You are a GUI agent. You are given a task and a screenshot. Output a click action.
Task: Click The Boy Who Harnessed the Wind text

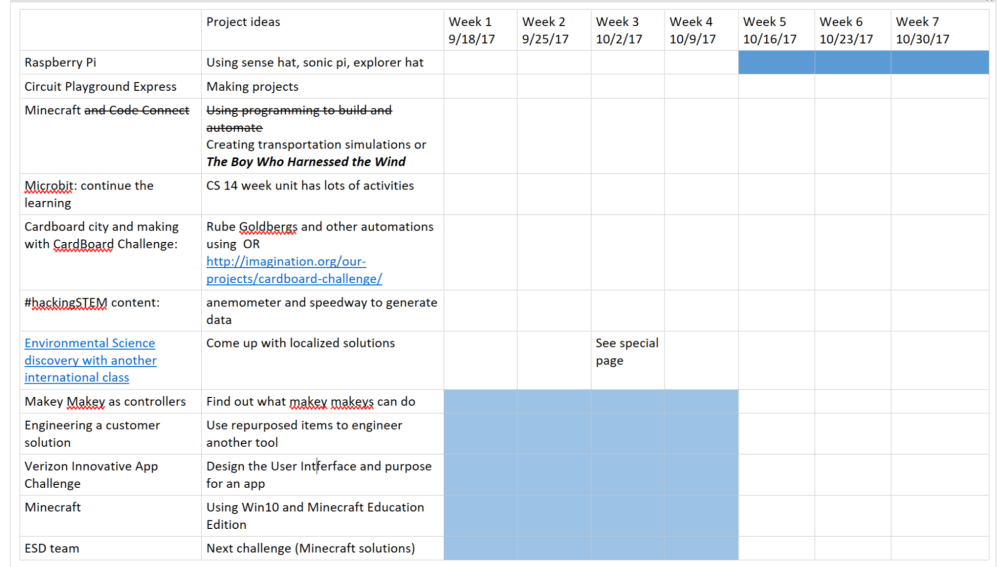[305, 162]
